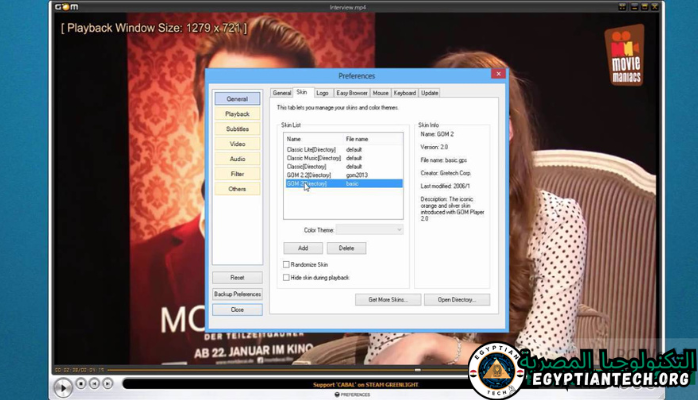Viewport: 698px width, 400px height.
Task: Click the GOM logo in the title bar
Action: pyautogui.click(x=66, y=7)
